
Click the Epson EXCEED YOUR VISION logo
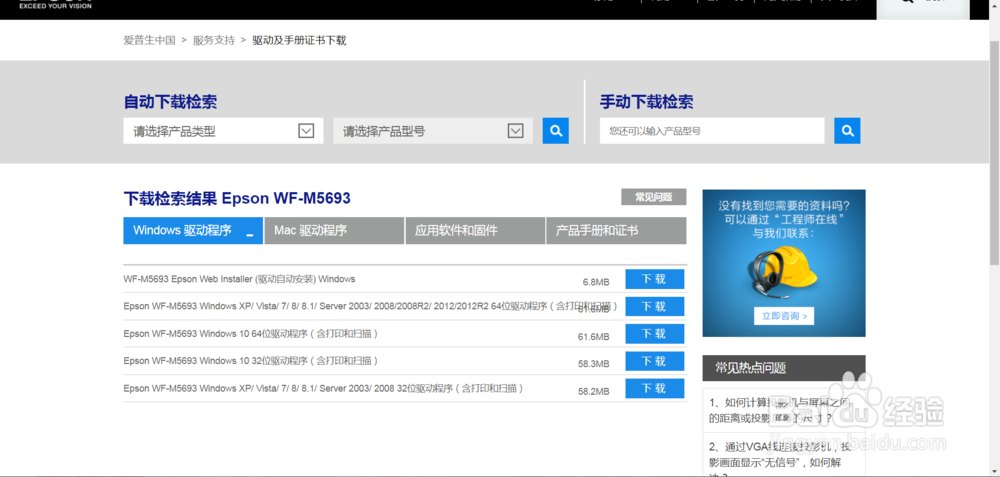coord(55,4)
